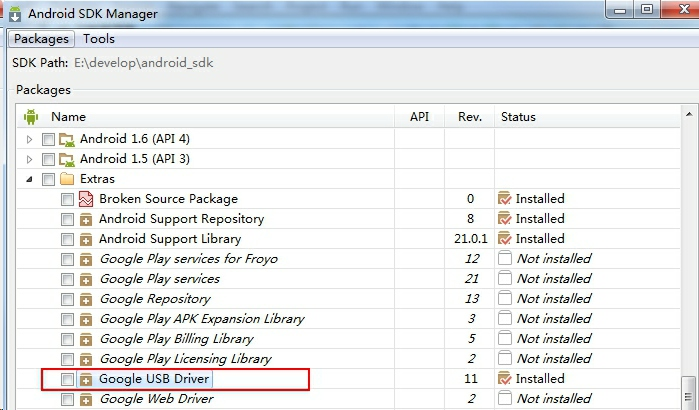Click the green Android icon in the Name header
This screenshot has width=699, height=410.
click(x=31, y=117)
